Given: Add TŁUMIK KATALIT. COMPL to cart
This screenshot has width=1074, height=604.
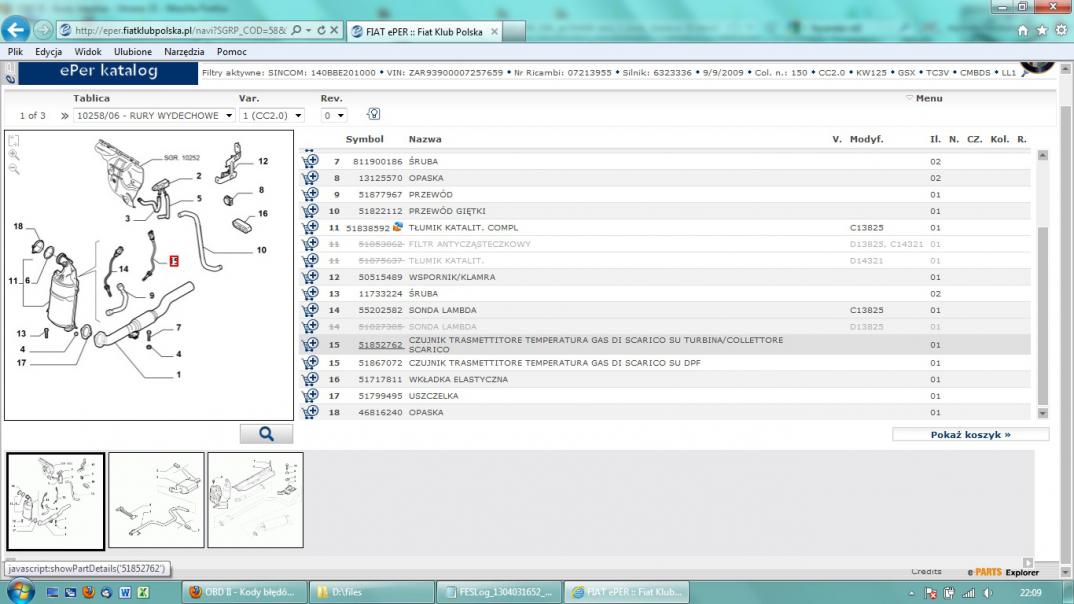Looking at the screenshot, I should click(x=310, y=227).
